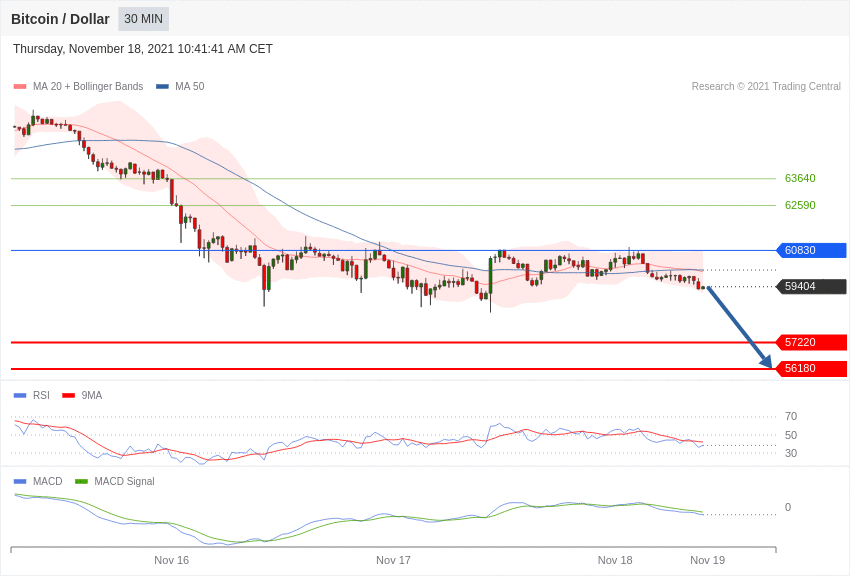This screenshot has width=850, height=576.
Task: Click the RSI 70 axis value
Action: pos(791,417)
